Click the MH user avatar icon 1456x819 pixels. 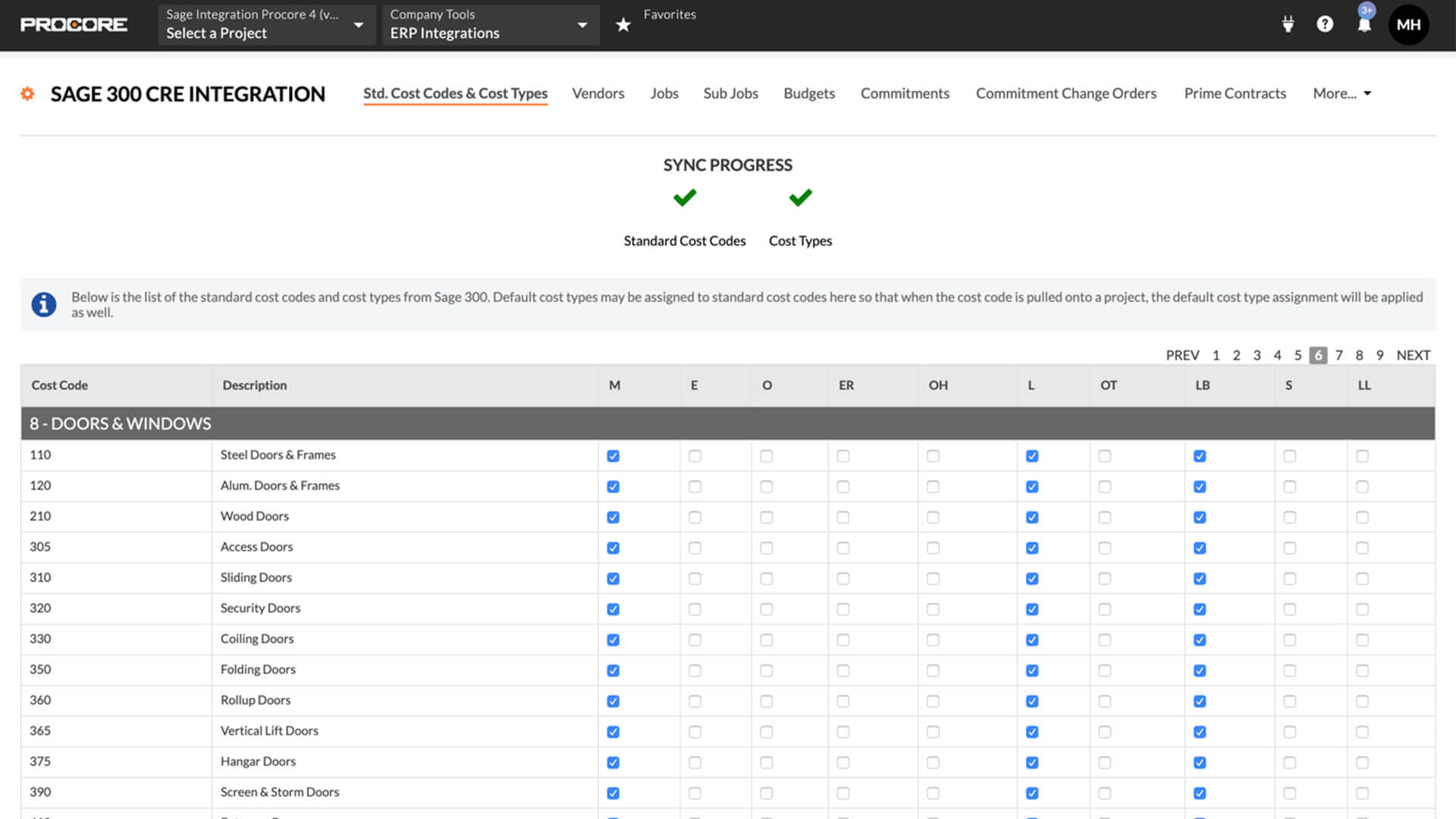click(x=1410, y=24)
